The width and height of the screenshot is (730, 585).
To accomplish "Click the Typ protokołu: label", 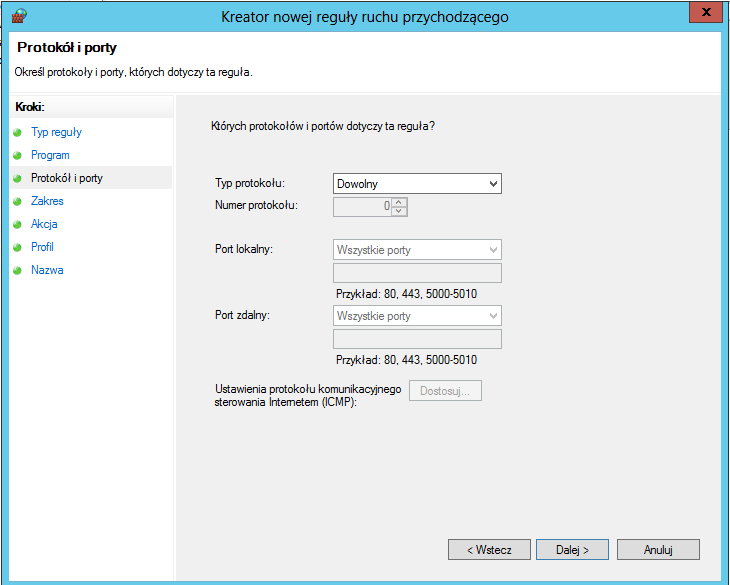I will (x=250, y=183).
